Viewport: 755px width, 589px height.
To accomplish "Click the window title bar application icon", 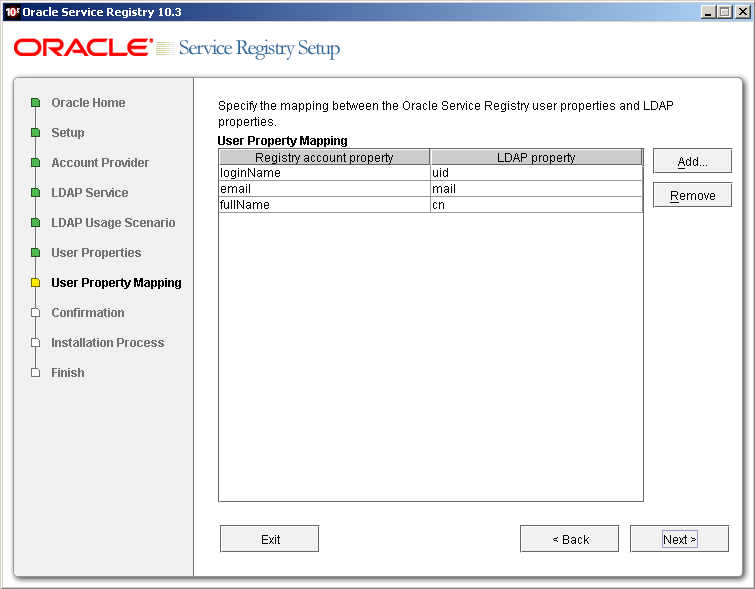I will click(x=12, y=12).
